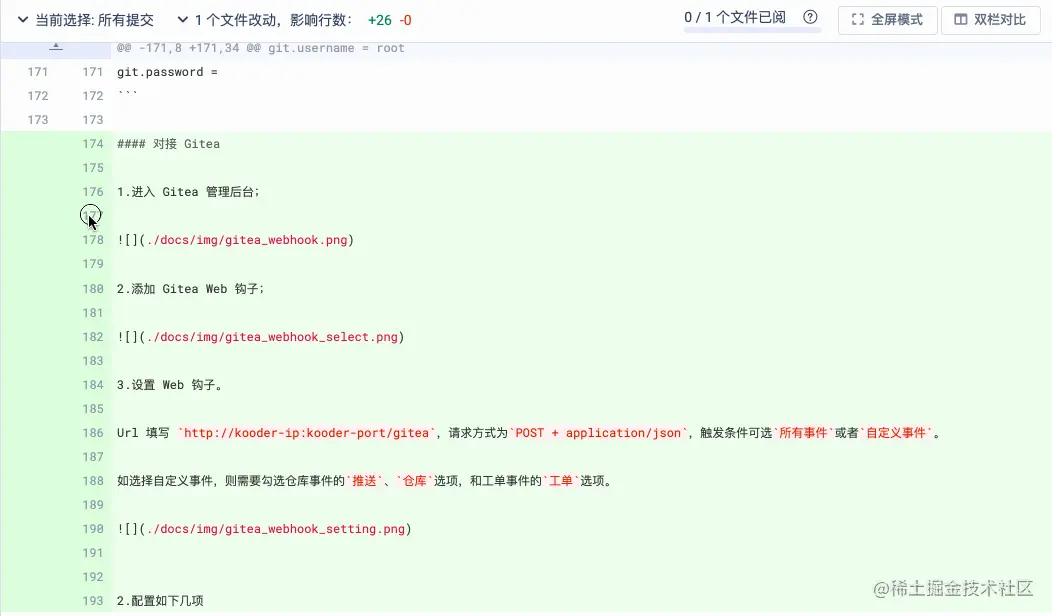Click line 2.添加 Gitea Web 钩子
The height and width of the screenshot is (616, 1052).
point(191,289)
